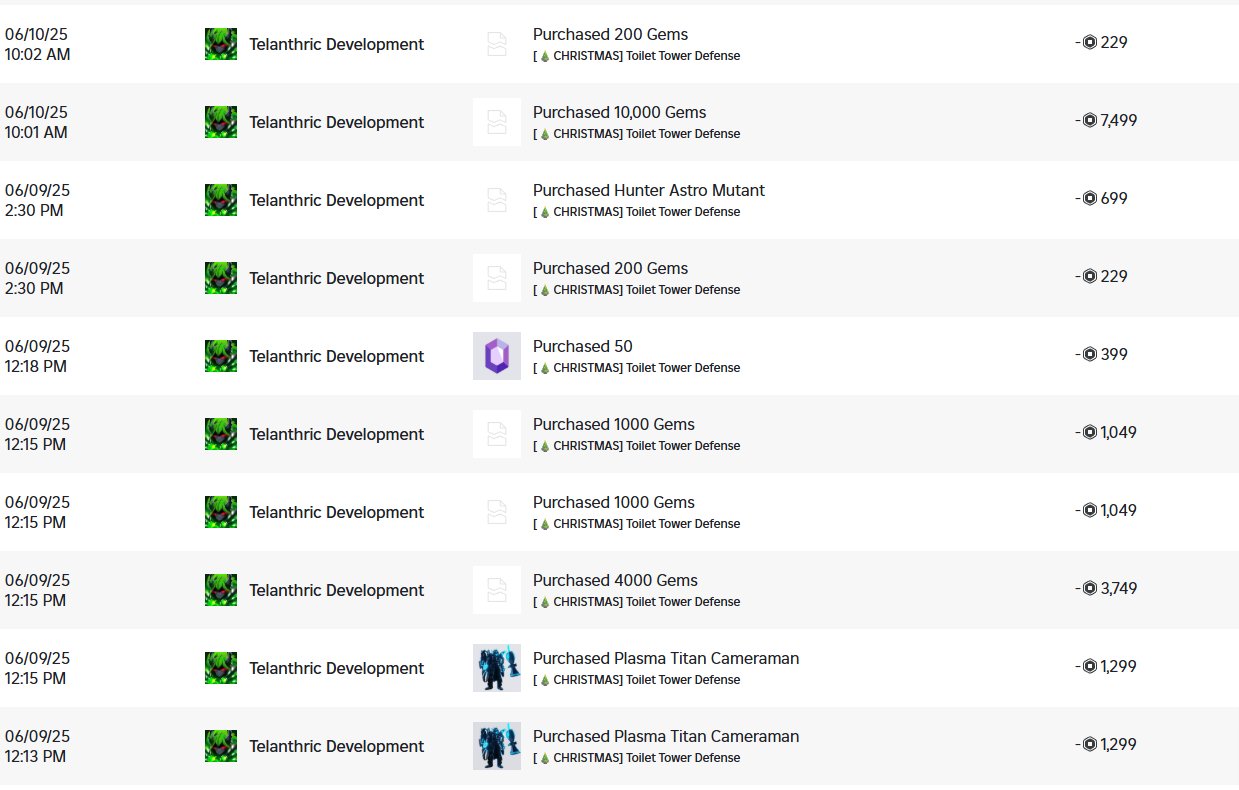Open Toilet Tower Defense link under Purchased 10,000 Gems
Screen dimensions: 1239x790
point(637,134)
